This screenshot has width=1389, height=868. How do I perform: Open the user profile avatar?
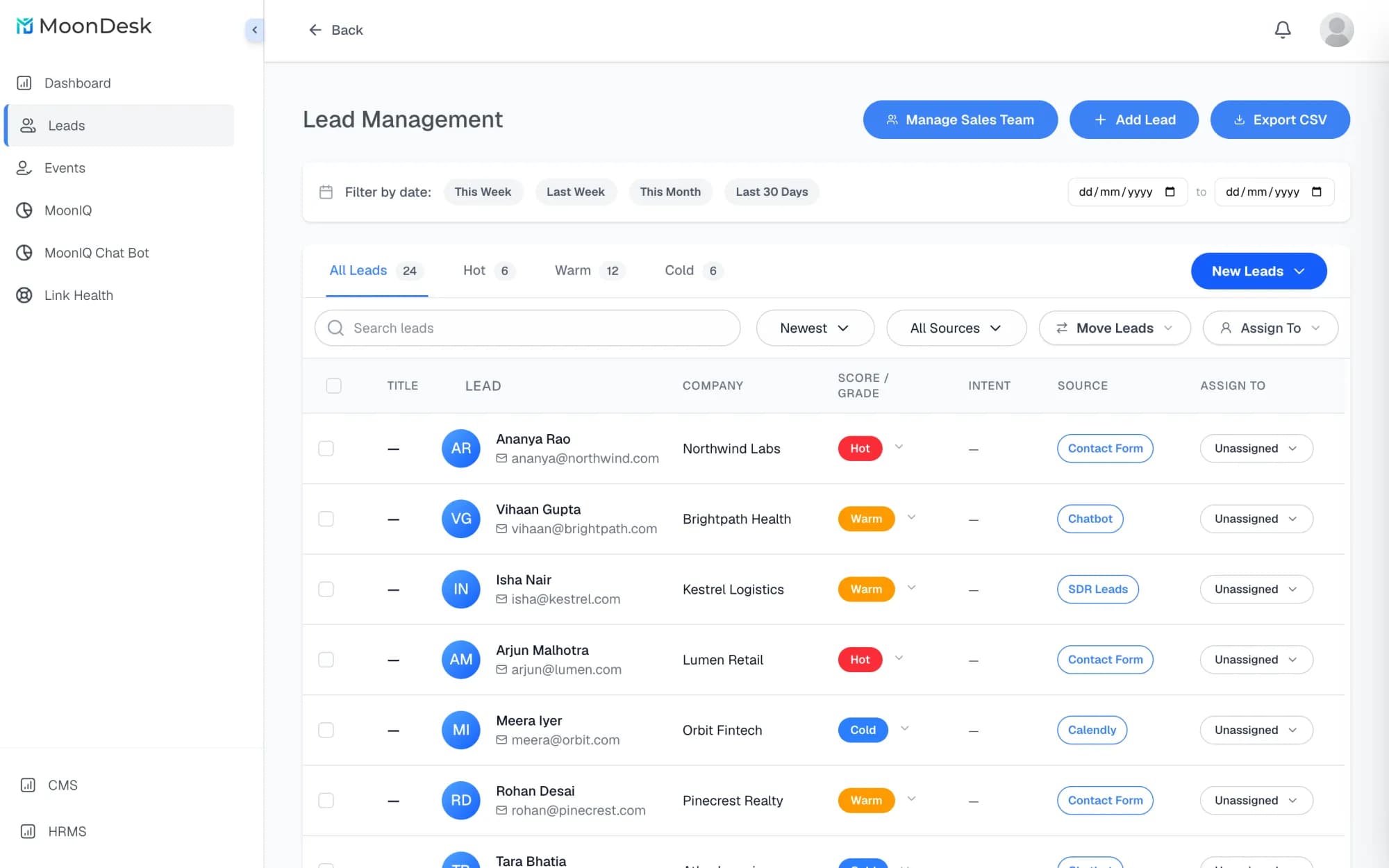(1336, 30)
